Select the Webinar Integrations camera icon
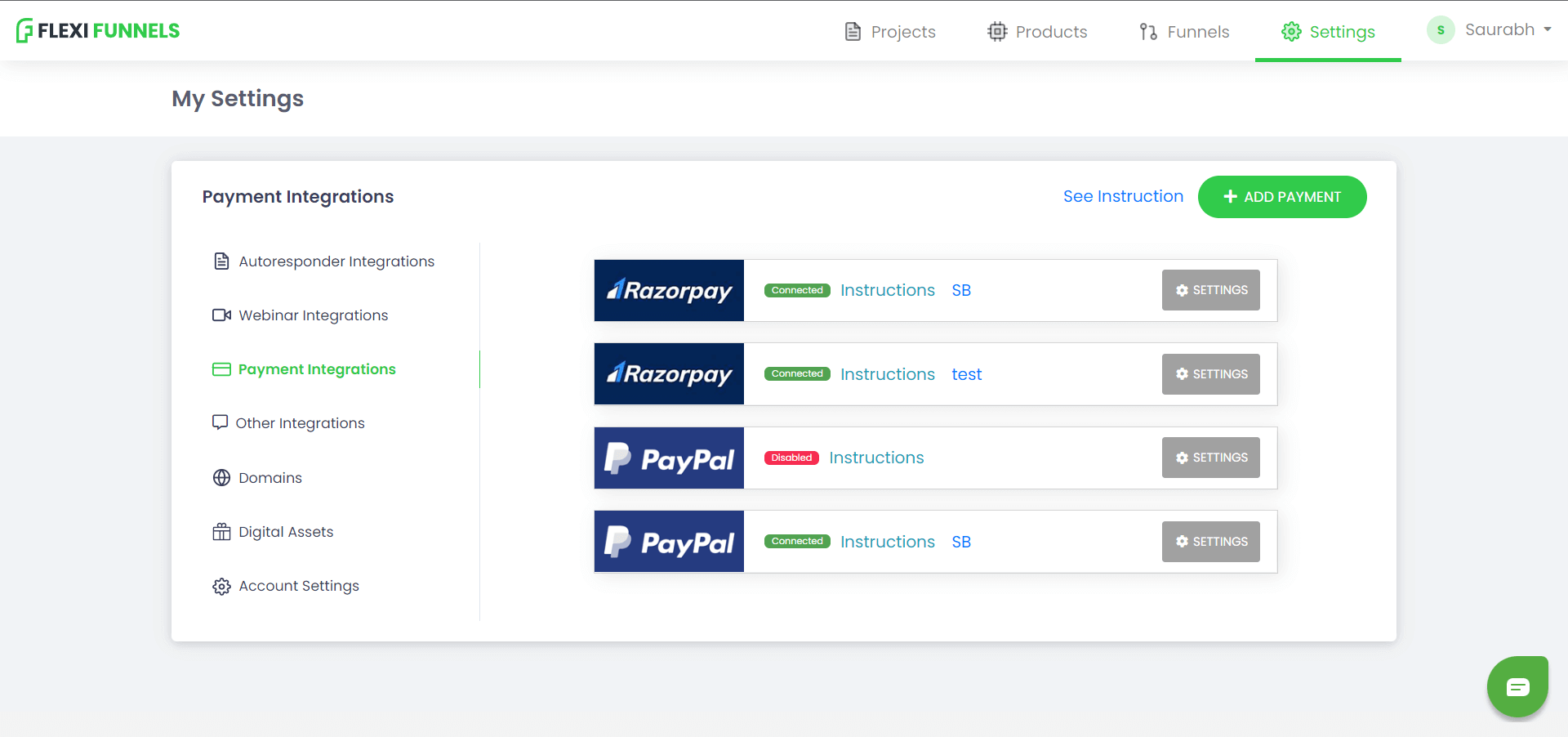 (221, 315)
